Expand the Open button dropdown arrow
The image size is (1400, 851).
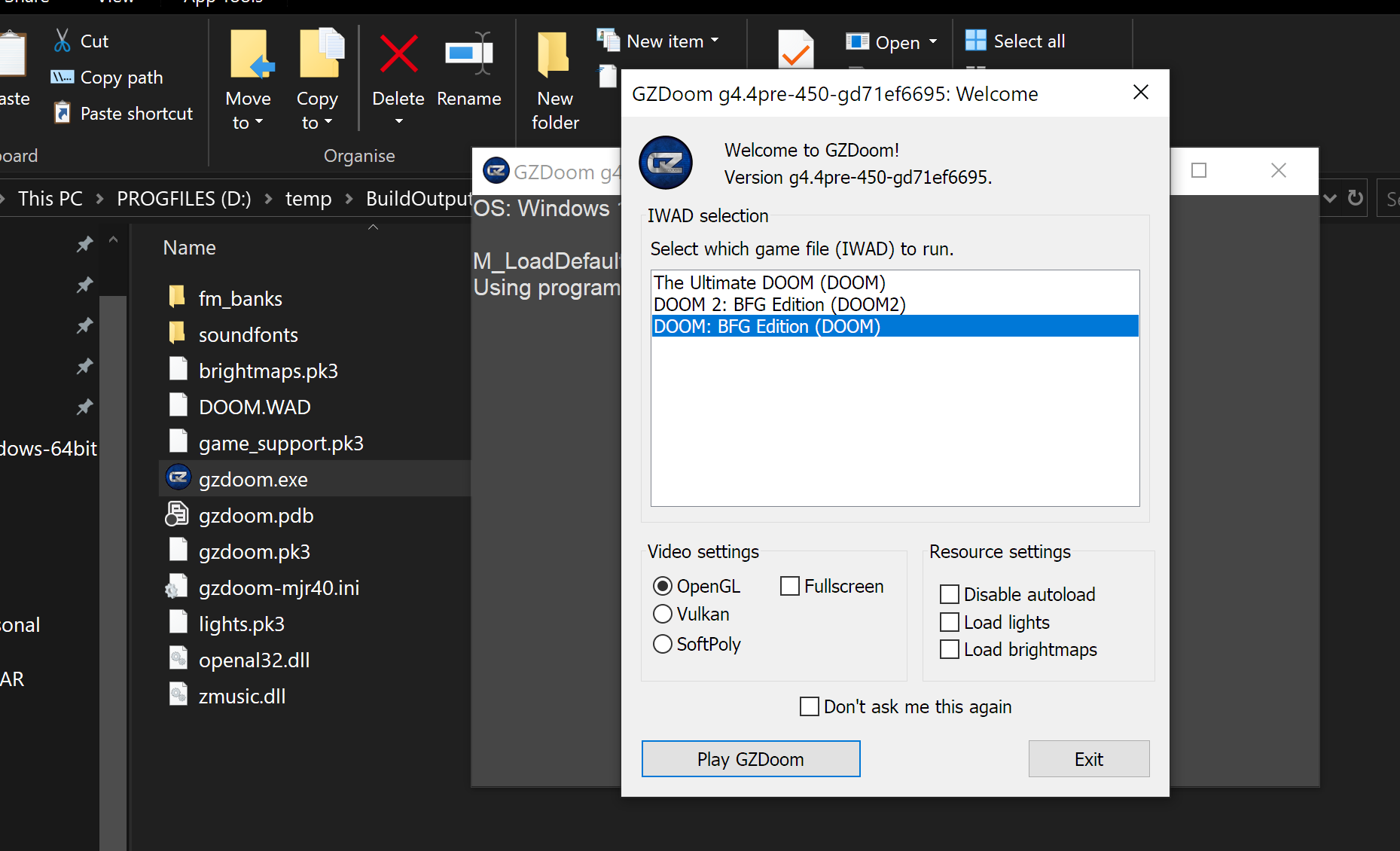(933, 41)
